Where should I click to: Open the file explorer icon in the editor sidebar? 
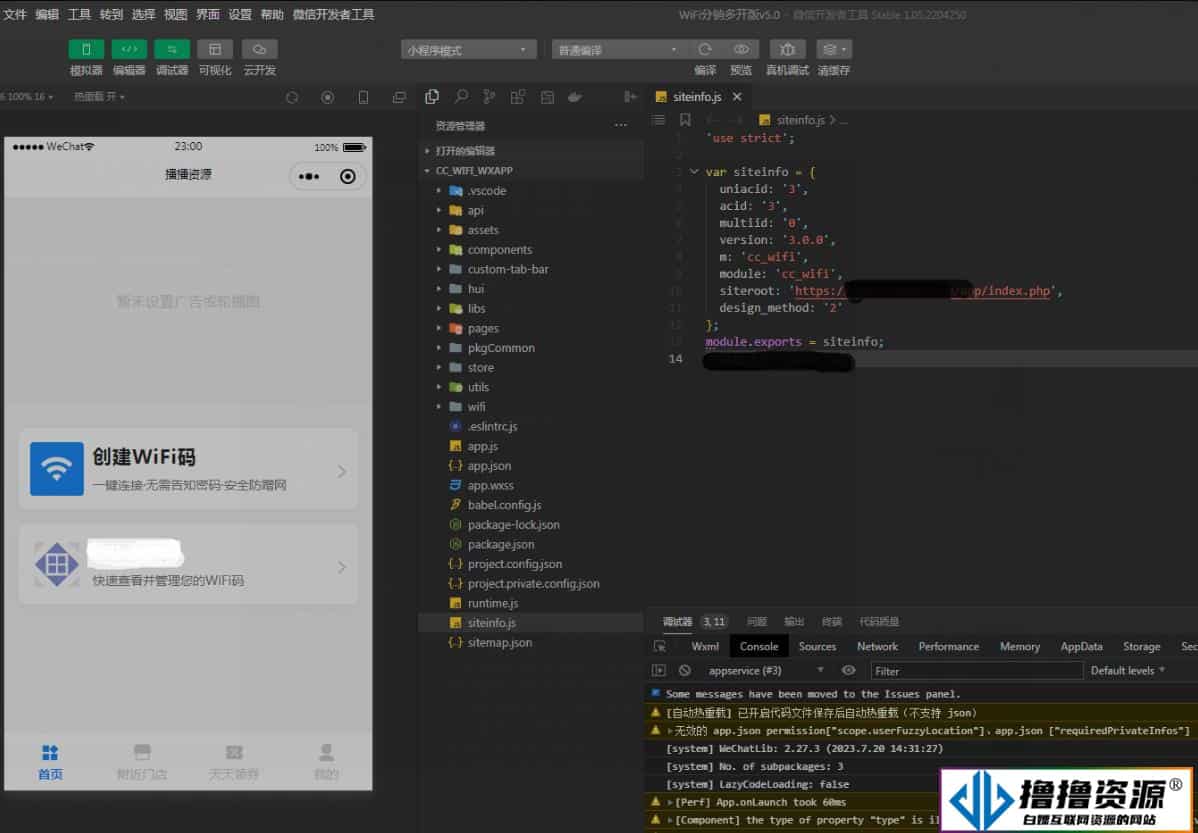click(x=432, y=97)
